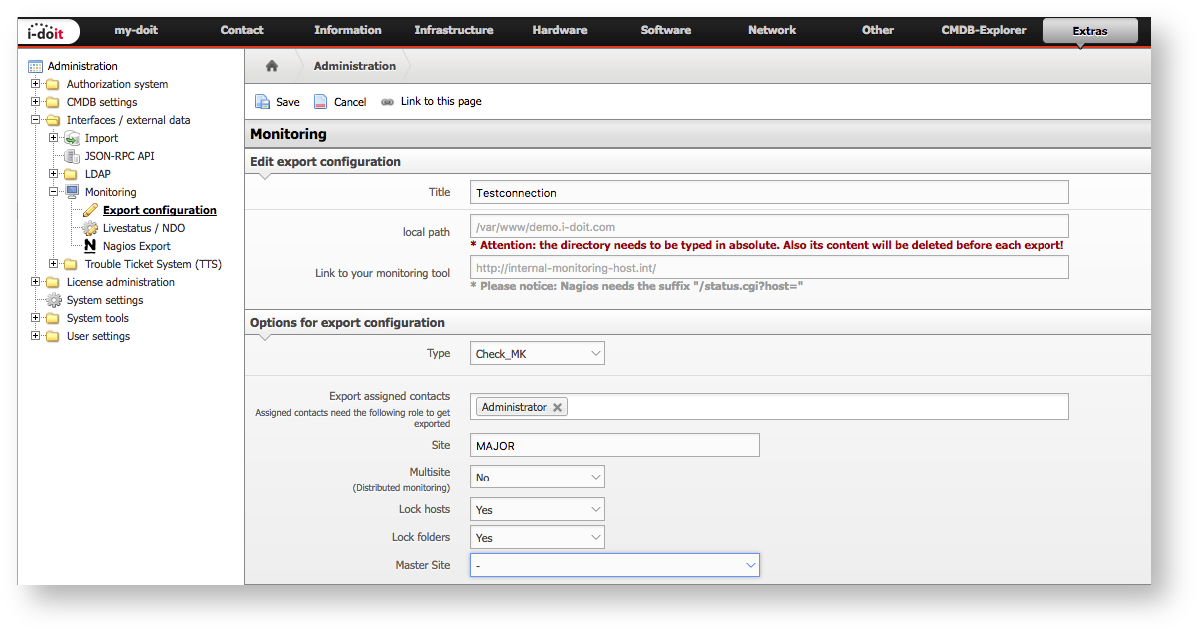This screenshot has height=633, width=1199.
Task: Open the my-doit menu
Action: tap(136, 31)
